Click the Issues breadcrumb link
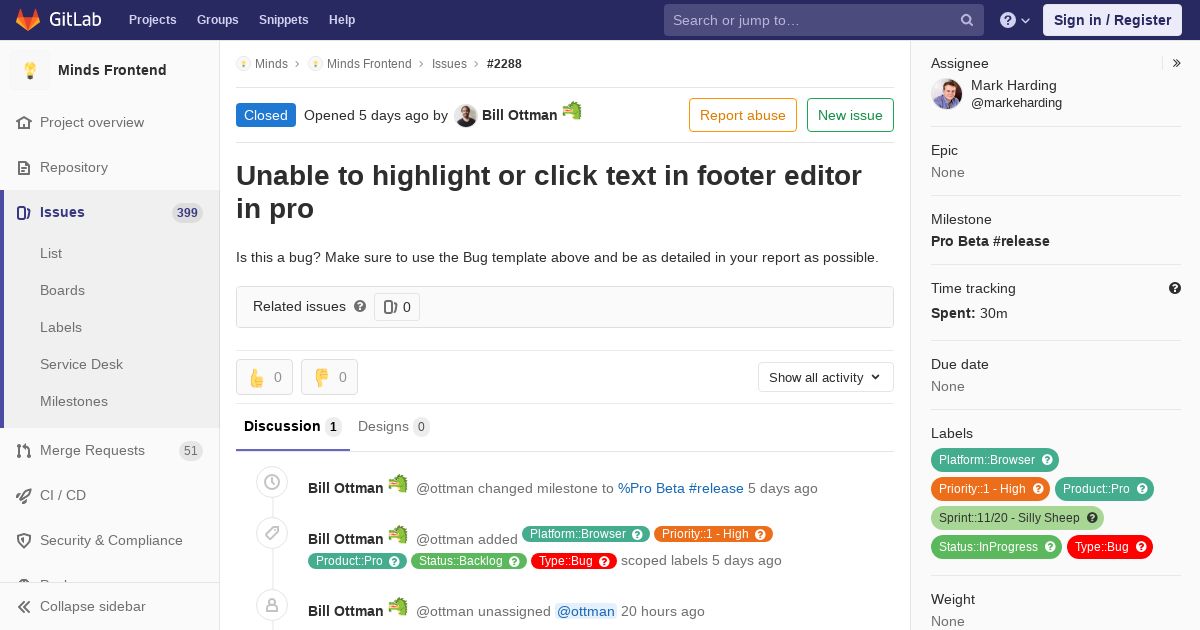This screenshot has width=1200, height=630. [449, 64]
